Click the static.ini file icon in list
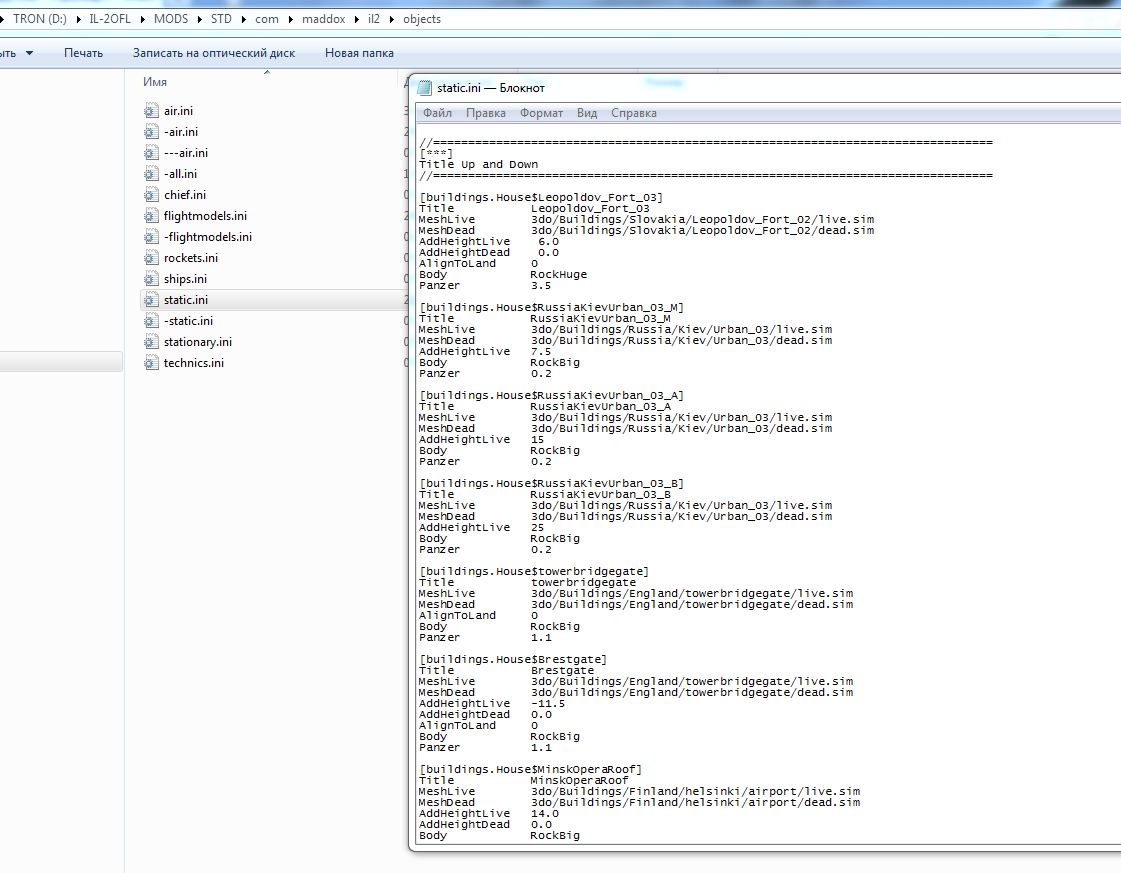Image resolution: width=1121 pixels, height=873 pixels. pos(151,300)
